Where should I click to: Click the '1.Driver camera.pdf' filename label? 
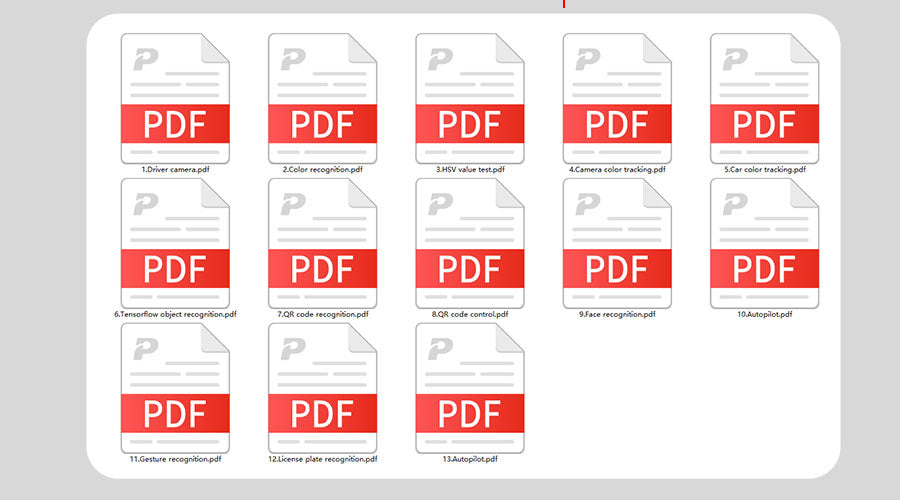175,170
